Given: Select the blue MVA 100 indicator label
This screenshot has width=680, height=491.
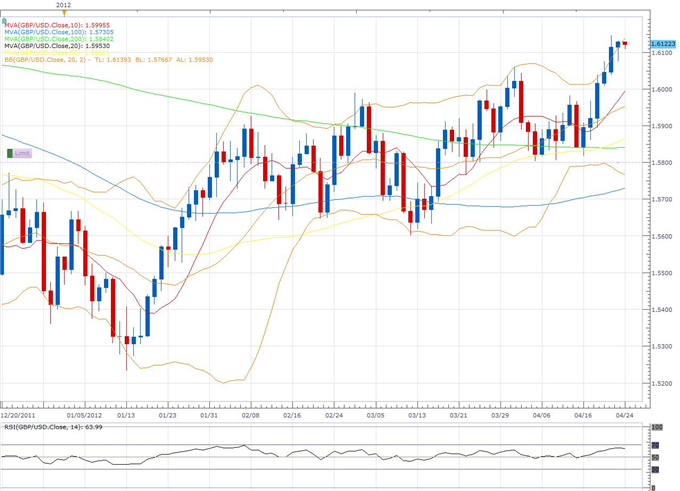Looking at the screenshot, I should point(57,30).
